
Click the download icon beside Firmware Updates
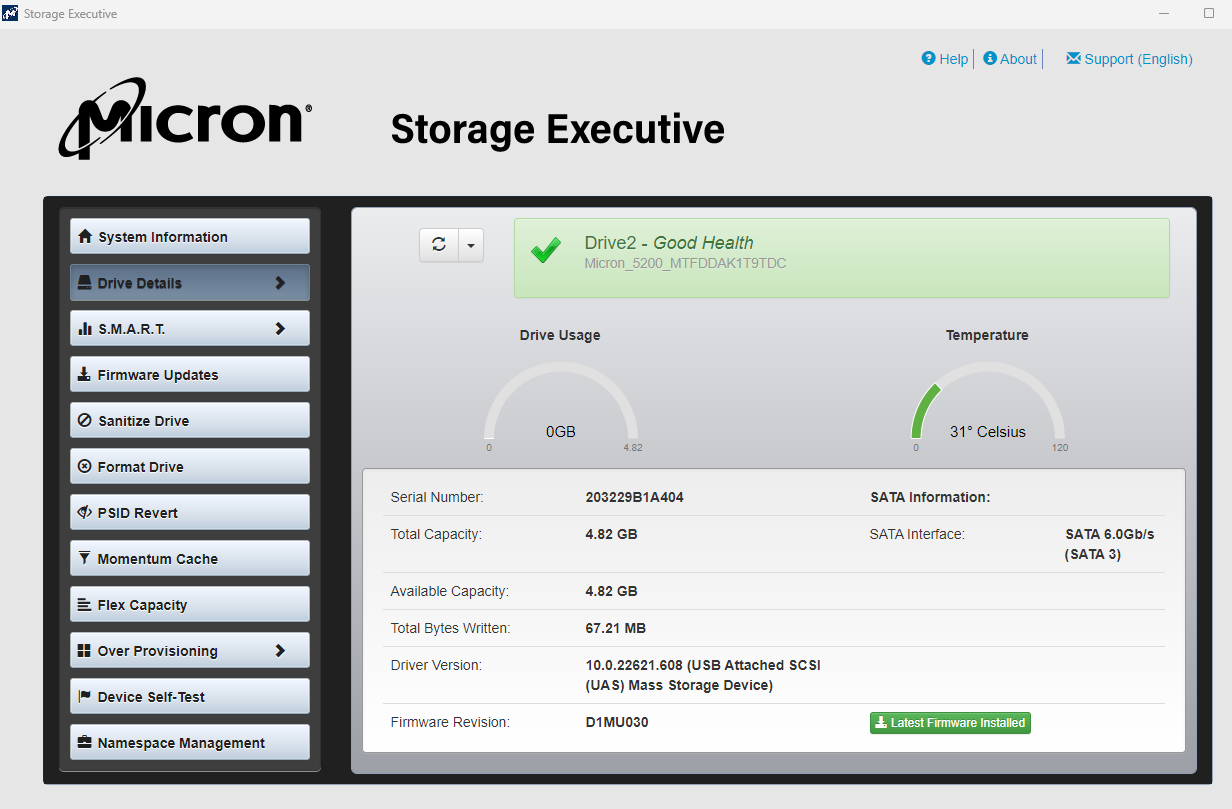click(85, 375)
